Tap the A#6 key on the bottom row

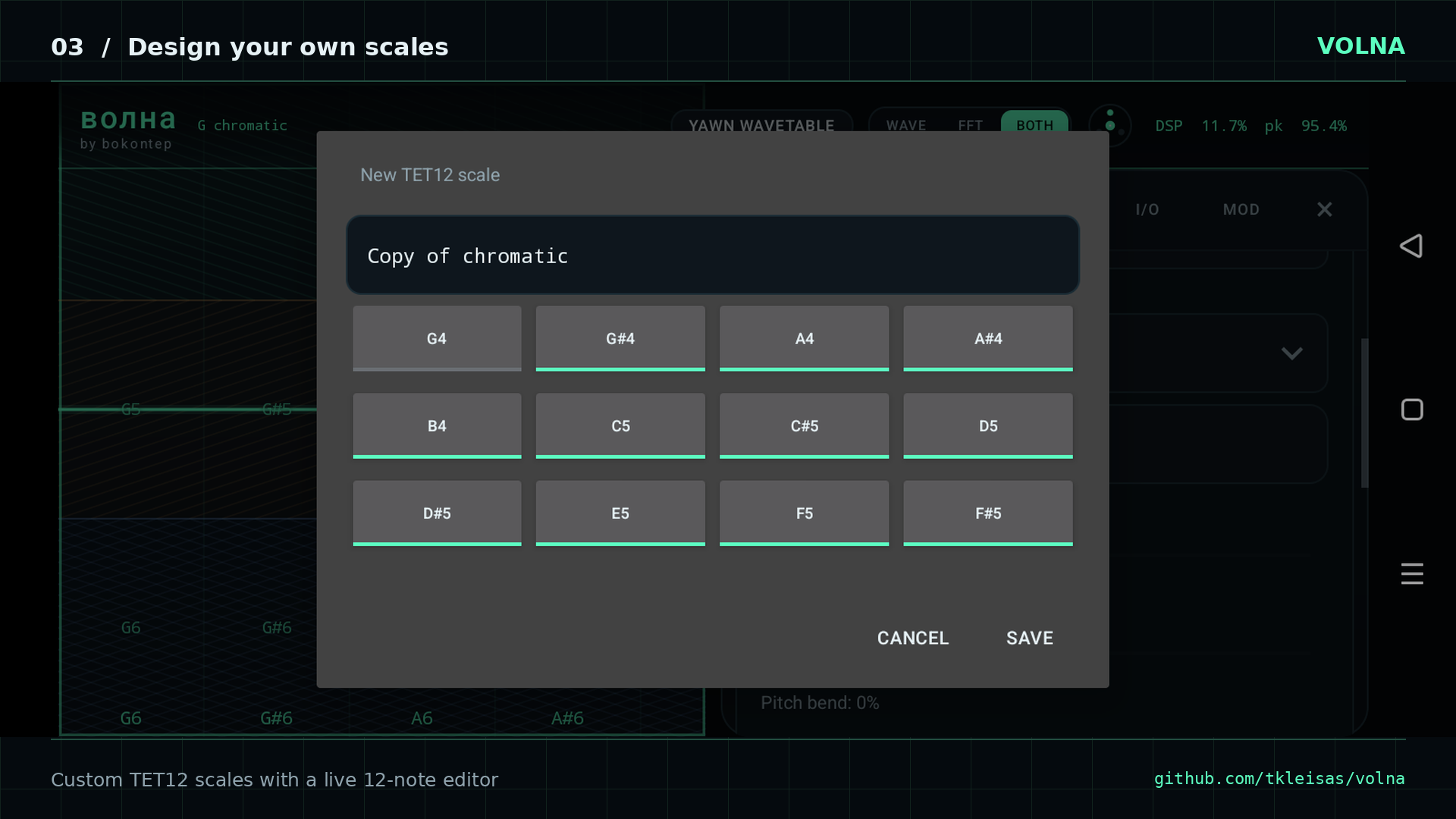coord(567,718)
